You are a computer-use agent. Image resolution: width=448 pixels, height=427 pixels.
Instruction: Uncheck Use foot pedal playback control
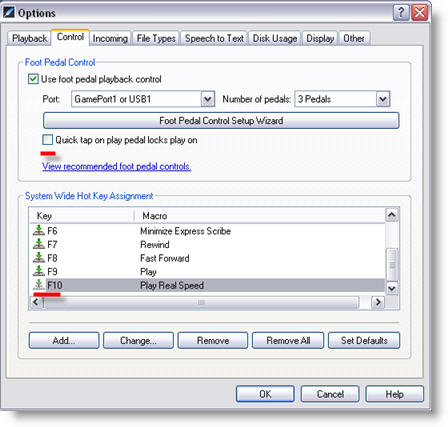pyautogui.click(x=33, y=79)
